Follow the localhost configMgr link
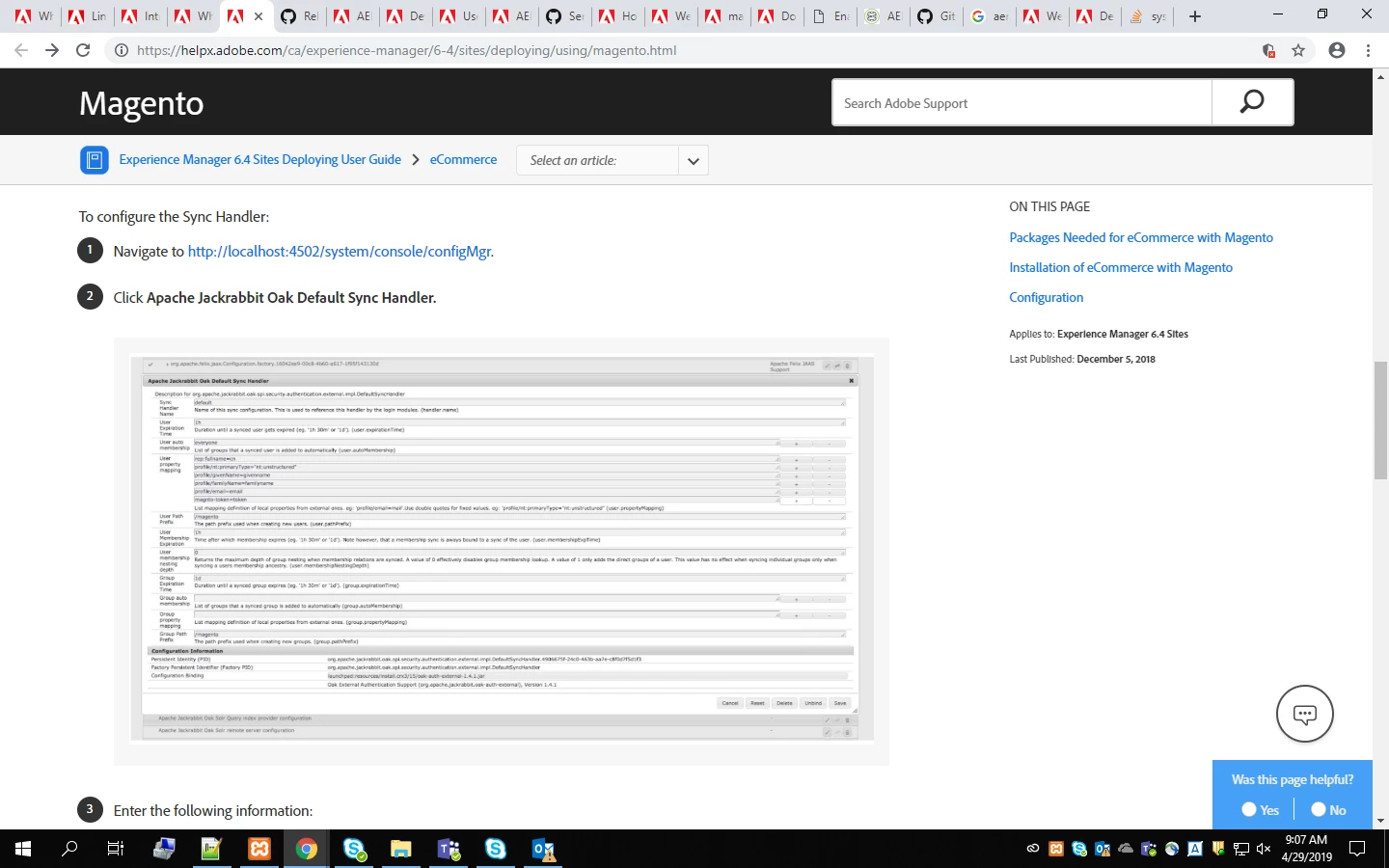Screen dimensions: 1389x868 click(x=340, y=252)
